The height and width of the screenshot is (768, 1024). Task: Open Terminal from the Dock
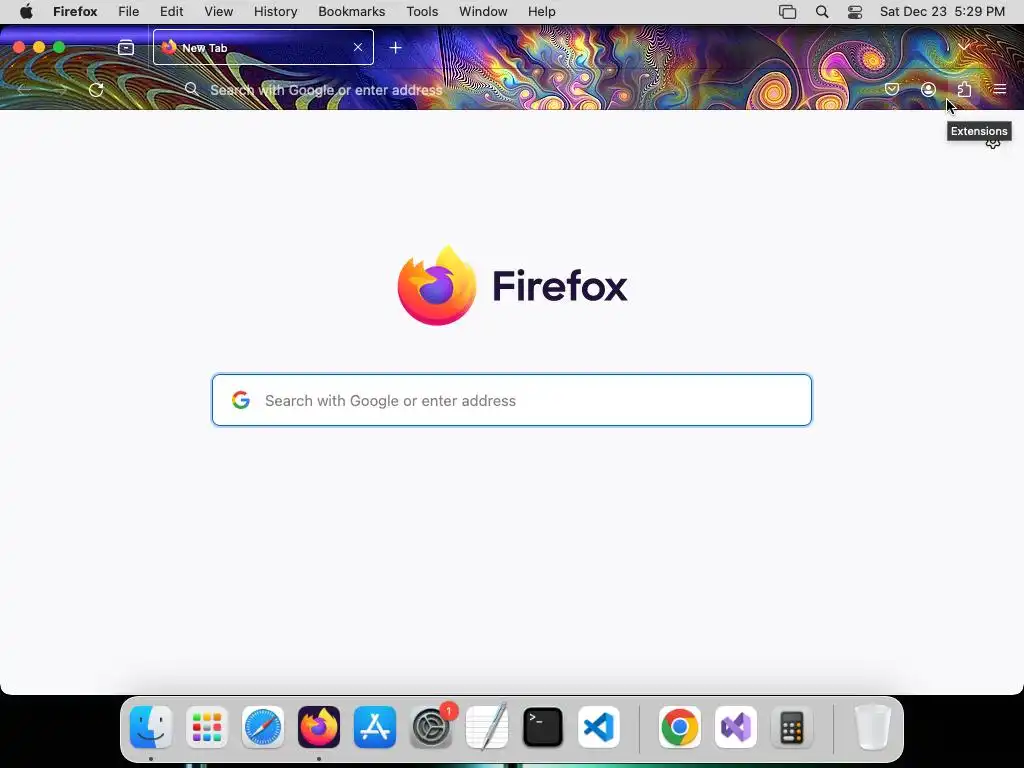pyautogui.click(x=543, y=727)
